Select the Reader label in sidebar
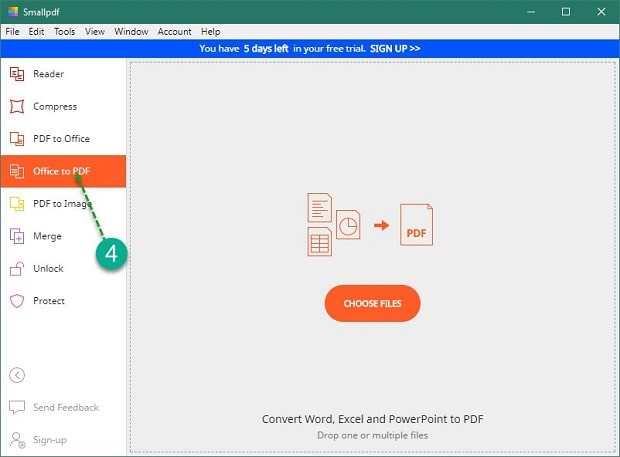This screenshot has height=457, width=620. click(48, 74)
